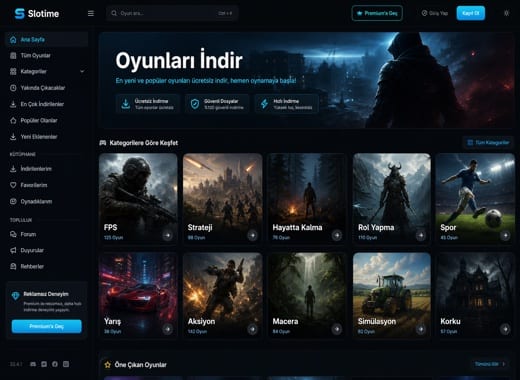
Task: Click the arrow icon on Rol Yapma card
Action: [x=421, y=236]
